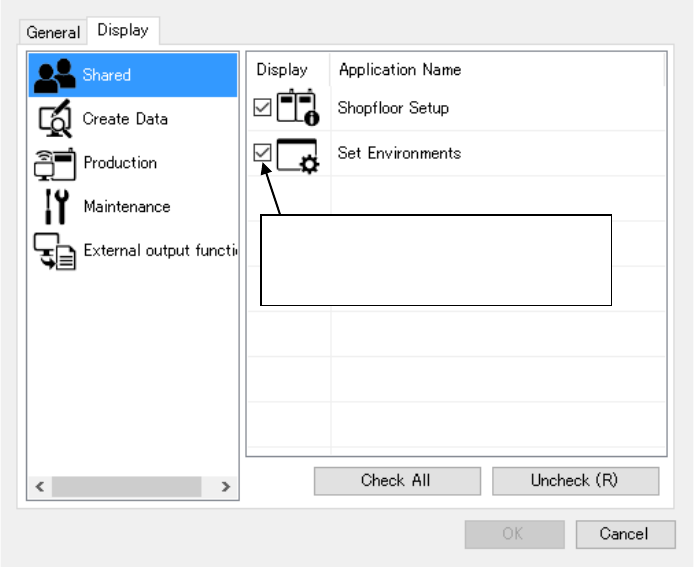The image size is (694, 567).
Task: Click the Create Data category icon
Action: 55,119
